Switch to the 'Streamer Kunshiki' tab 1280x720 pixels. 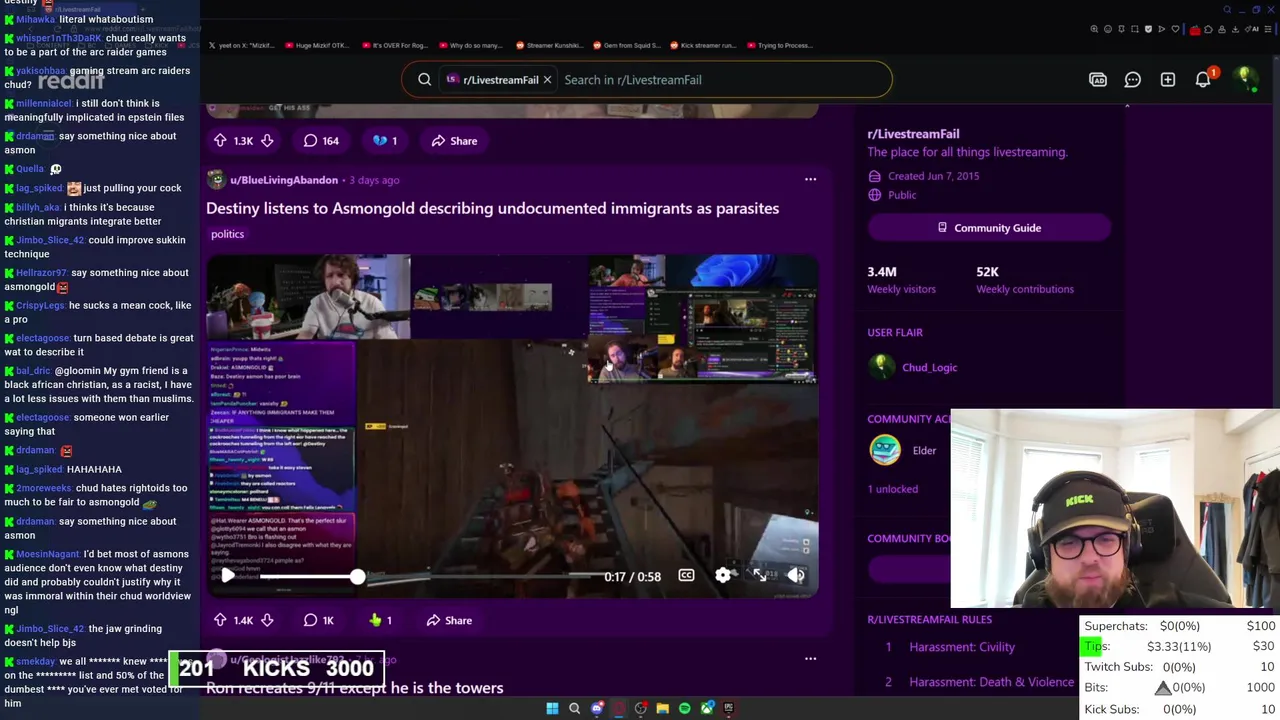click(x=549, y=45)
